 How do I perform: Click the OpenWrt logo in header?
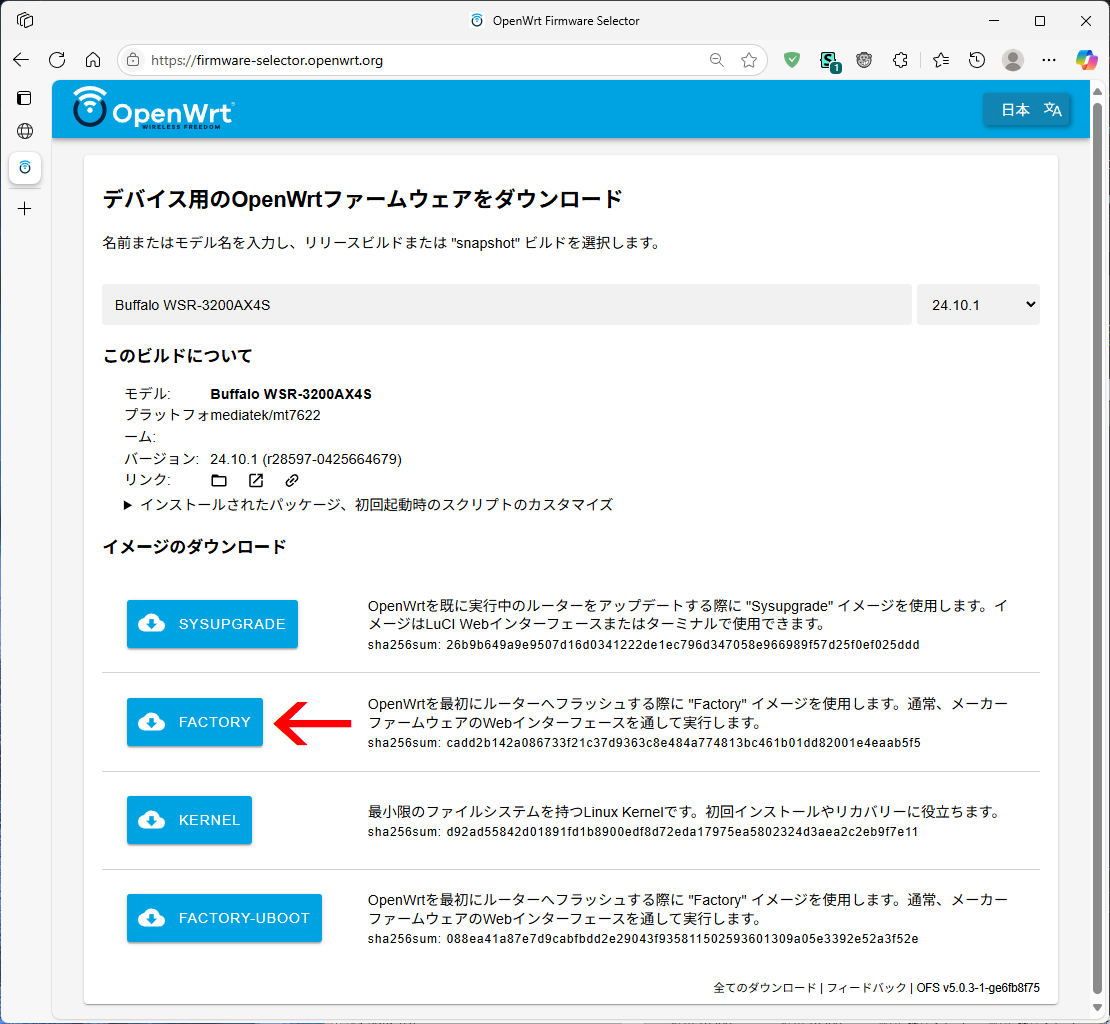click(x=153, y=108)
